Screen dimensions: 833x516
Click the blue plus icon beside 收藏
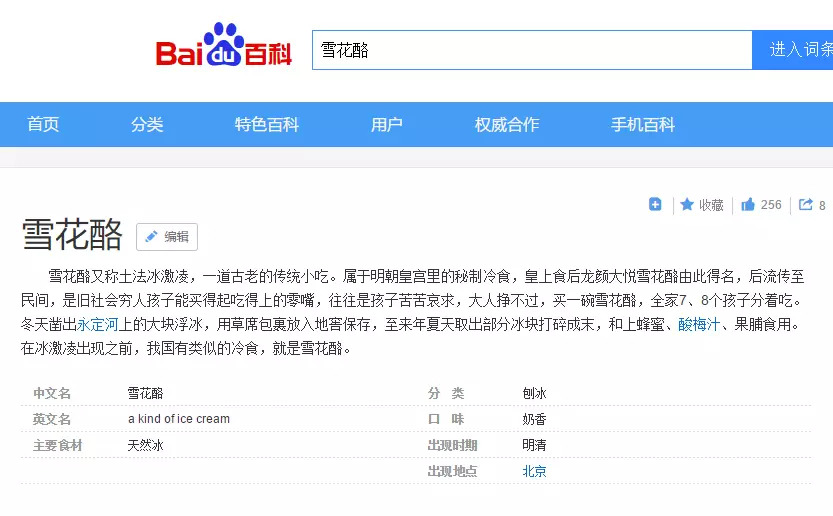[x=655, y=204]
